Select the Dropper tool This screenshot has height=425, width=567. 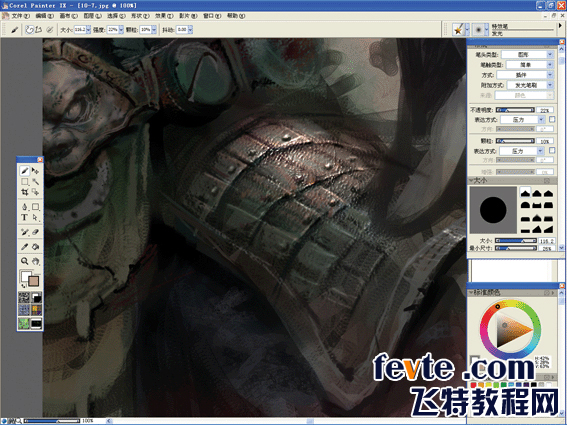tap(25, 247)
